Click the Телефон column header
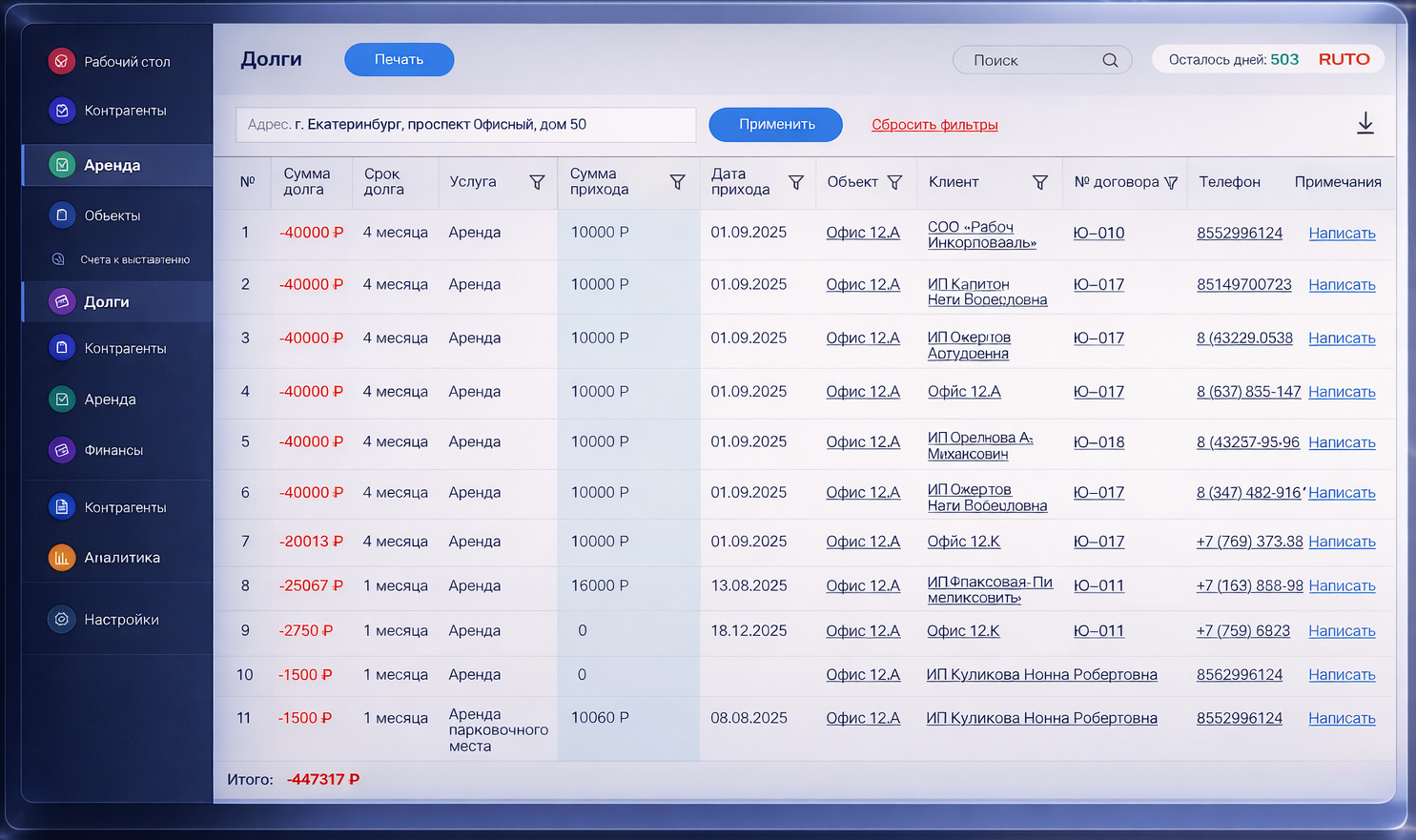This screenshot has height=840, width=1416. pyautogui.click(x=1229, y=182)
